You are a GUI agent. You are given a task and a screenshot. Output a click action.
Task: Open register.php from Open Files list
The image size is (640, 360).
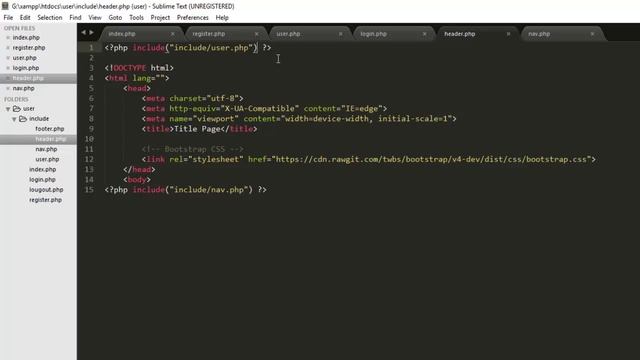[29, 48]
